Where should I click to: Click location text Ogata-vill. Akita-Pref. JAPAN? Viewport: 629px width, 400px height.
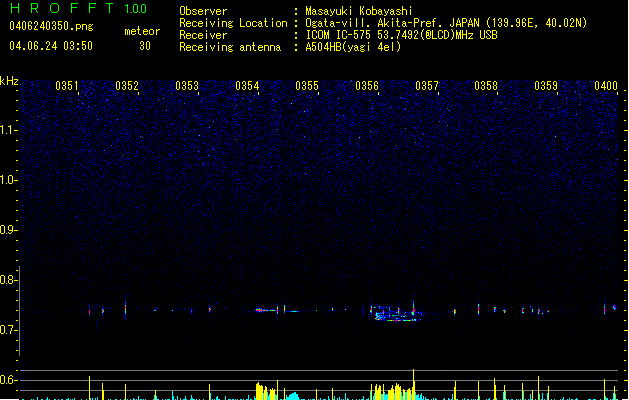pos(392,23)
